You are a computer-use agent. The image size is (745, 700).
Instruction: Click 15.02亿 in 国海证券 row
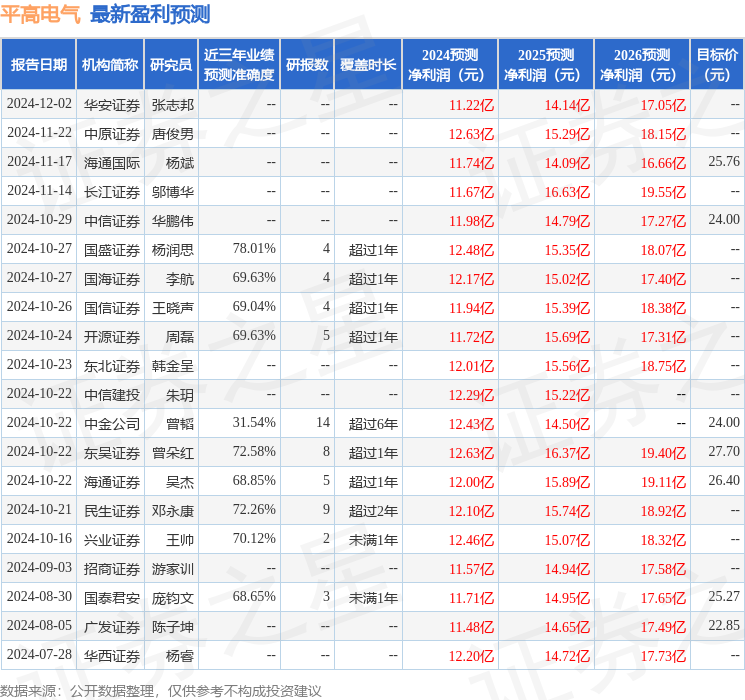point(567,279)
